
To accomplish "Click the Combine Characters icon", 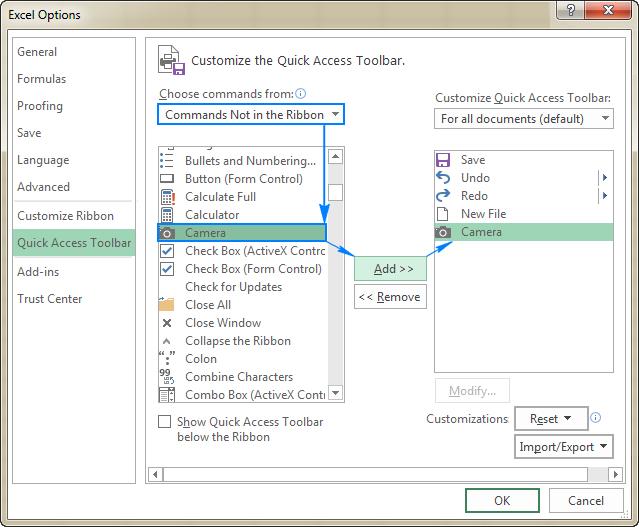I will coord(167,376).
